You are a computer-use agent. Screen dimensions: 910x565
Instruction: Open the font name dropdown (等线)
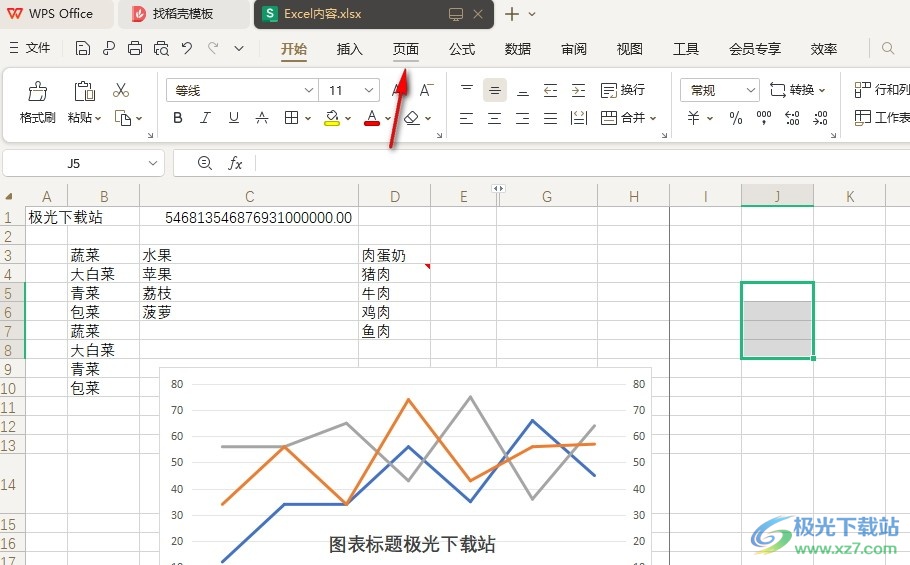[x=308, y=91]
